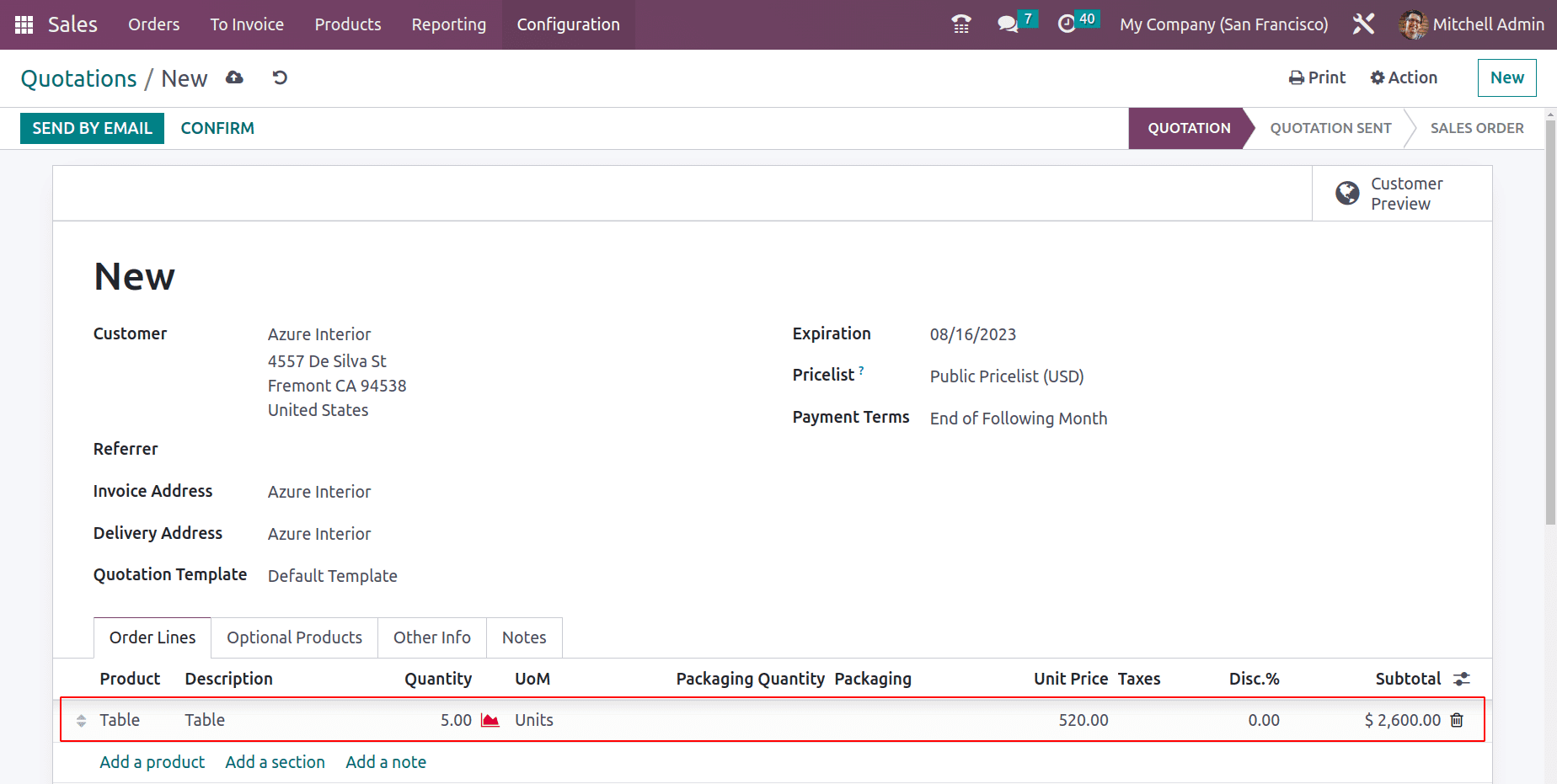Open the debug tools wrench icon

(x=1363, y=24)
